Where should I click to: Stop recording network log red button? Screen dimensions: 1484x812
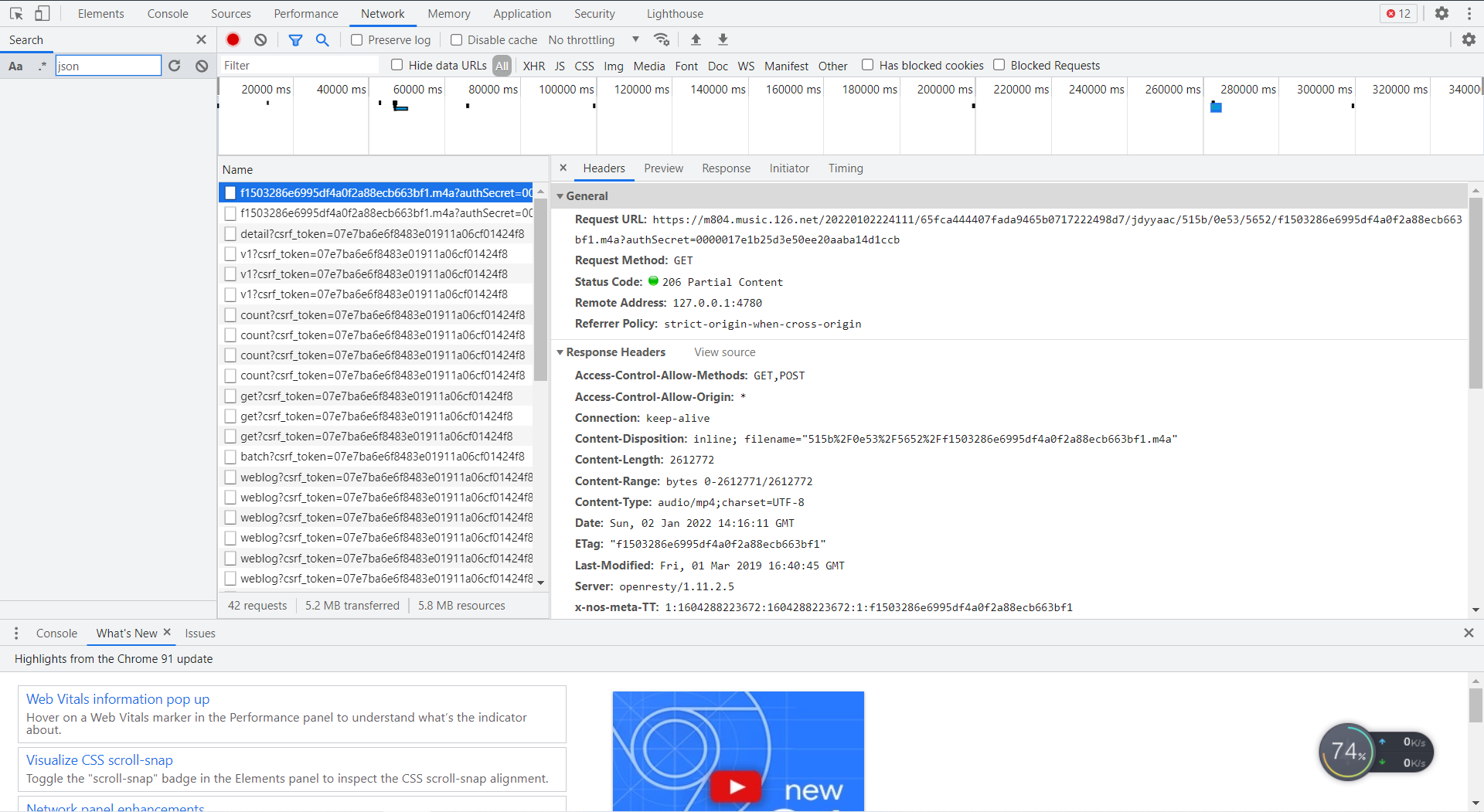[233, 39]
